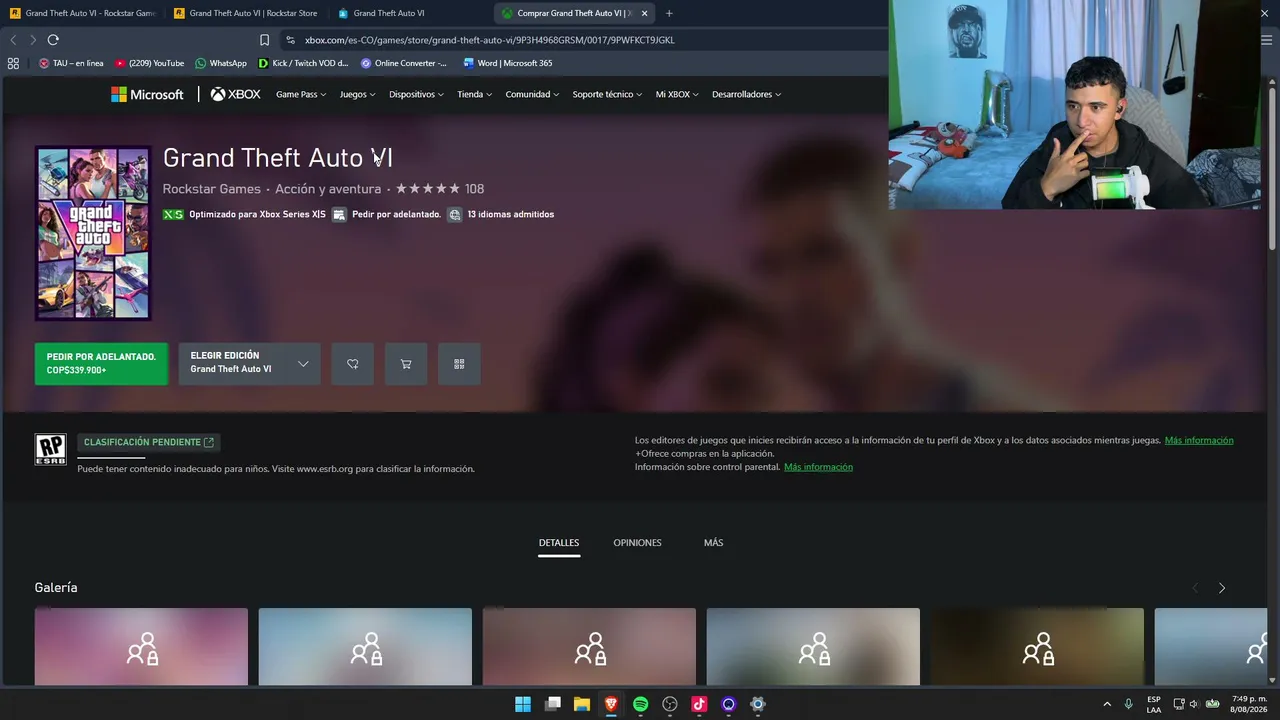Launch File Explorer from the taskbar
The height and width of the screenshot is (720, 1280).
coord(581,704)
